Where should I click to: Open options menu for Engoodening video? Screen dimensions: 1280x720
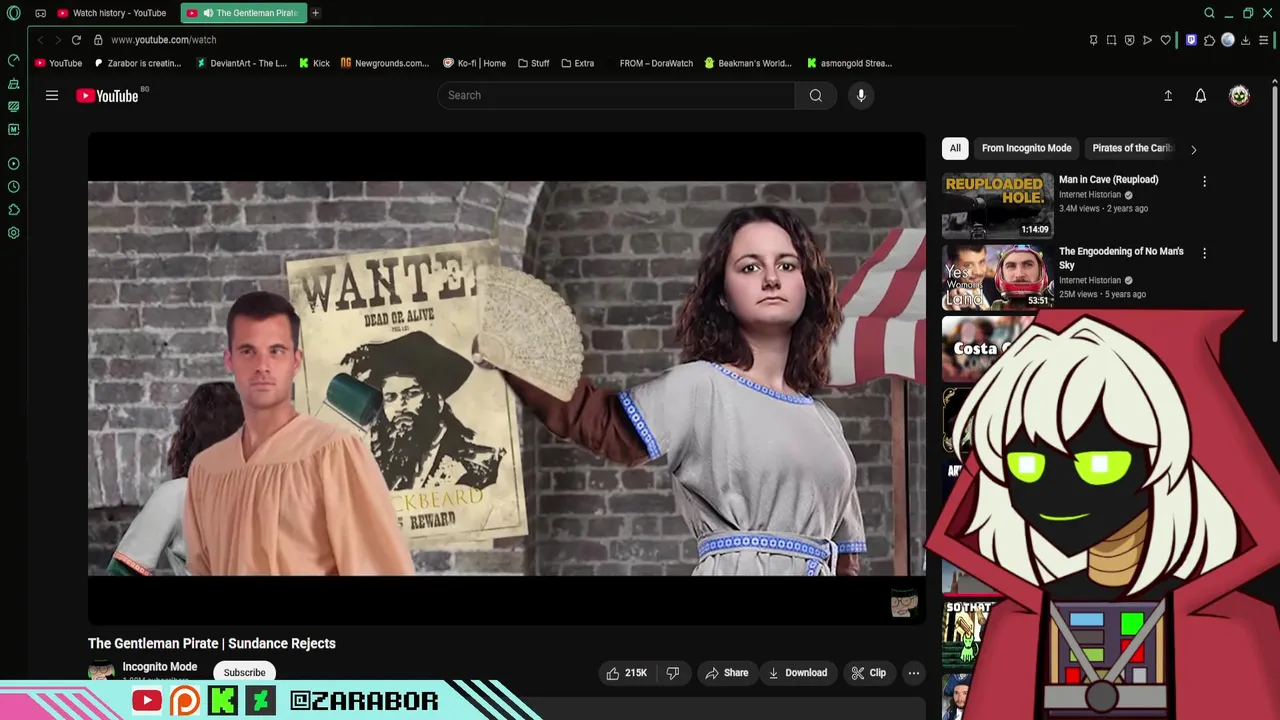[1204, 254]
